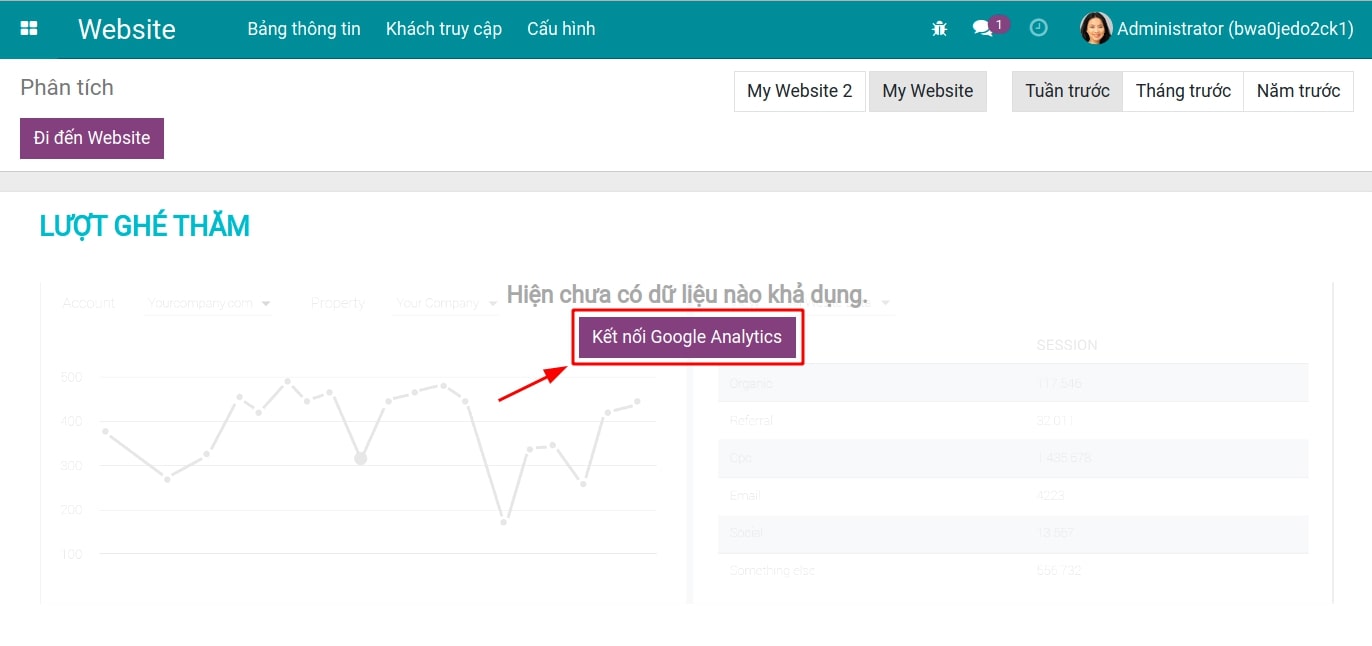This screenshot has height=646, width=1372.
Task: Open conversations via the chat bubble icon
Action: click(x=982, y=27)
